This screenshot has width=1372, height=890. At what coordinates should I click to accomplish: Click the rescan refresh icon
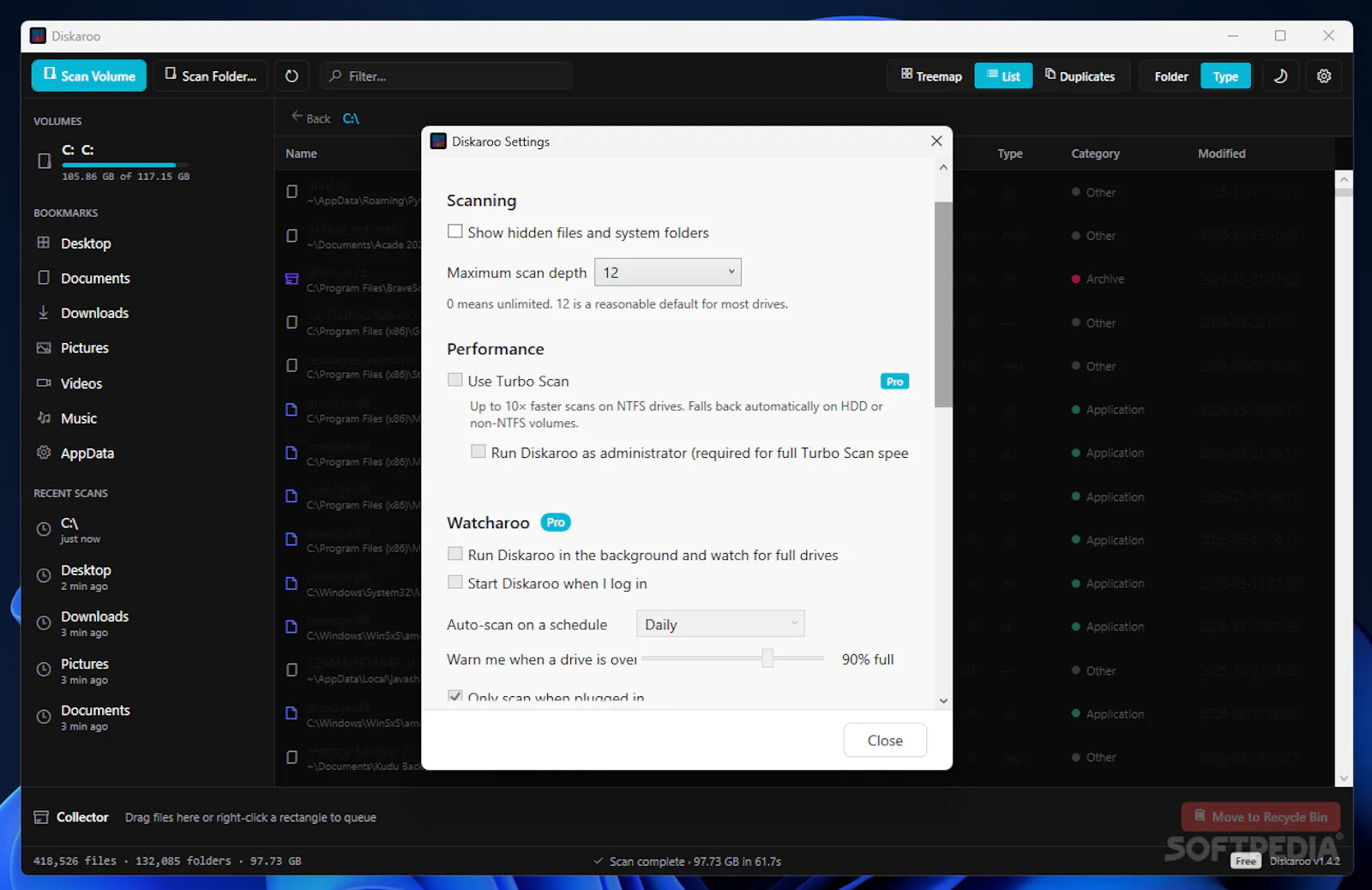292,75
